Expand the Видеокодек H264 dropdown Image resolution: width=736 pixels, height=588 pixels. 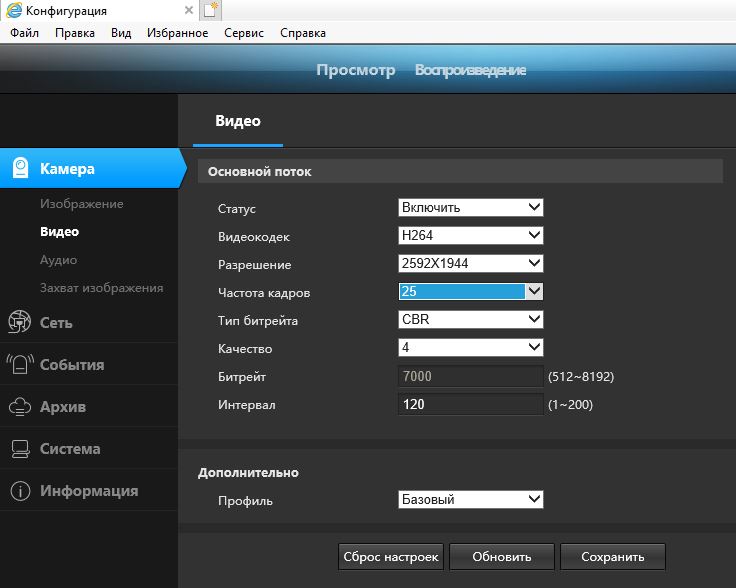[x=470, y=236]
